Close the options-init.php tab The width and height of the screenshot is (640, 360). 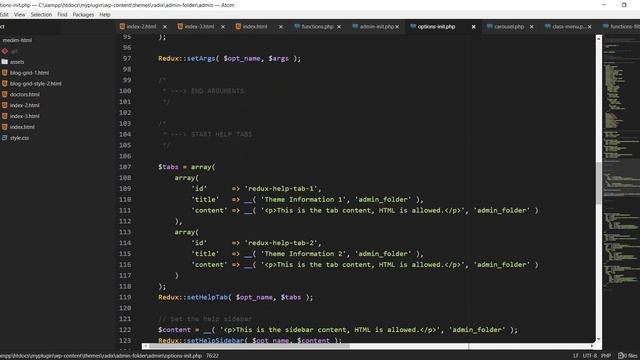tap(473, 27)
